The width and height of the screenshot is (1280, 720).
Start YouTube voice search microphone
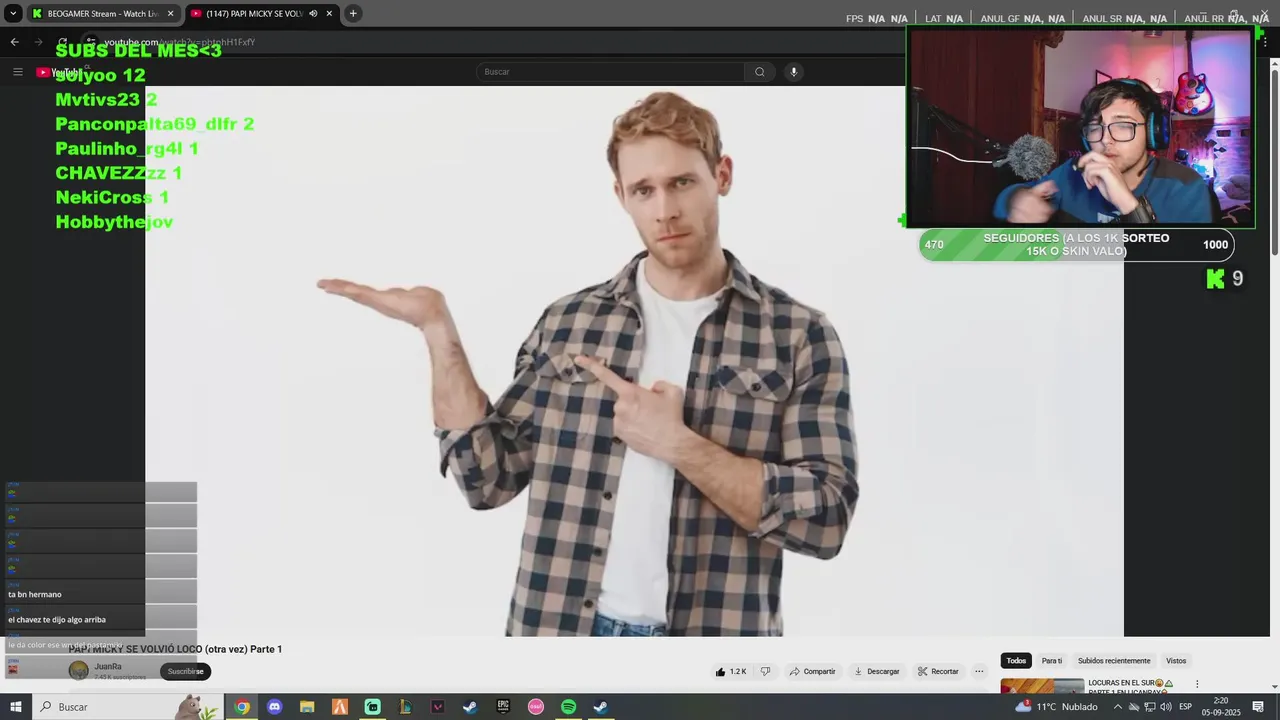794,72
